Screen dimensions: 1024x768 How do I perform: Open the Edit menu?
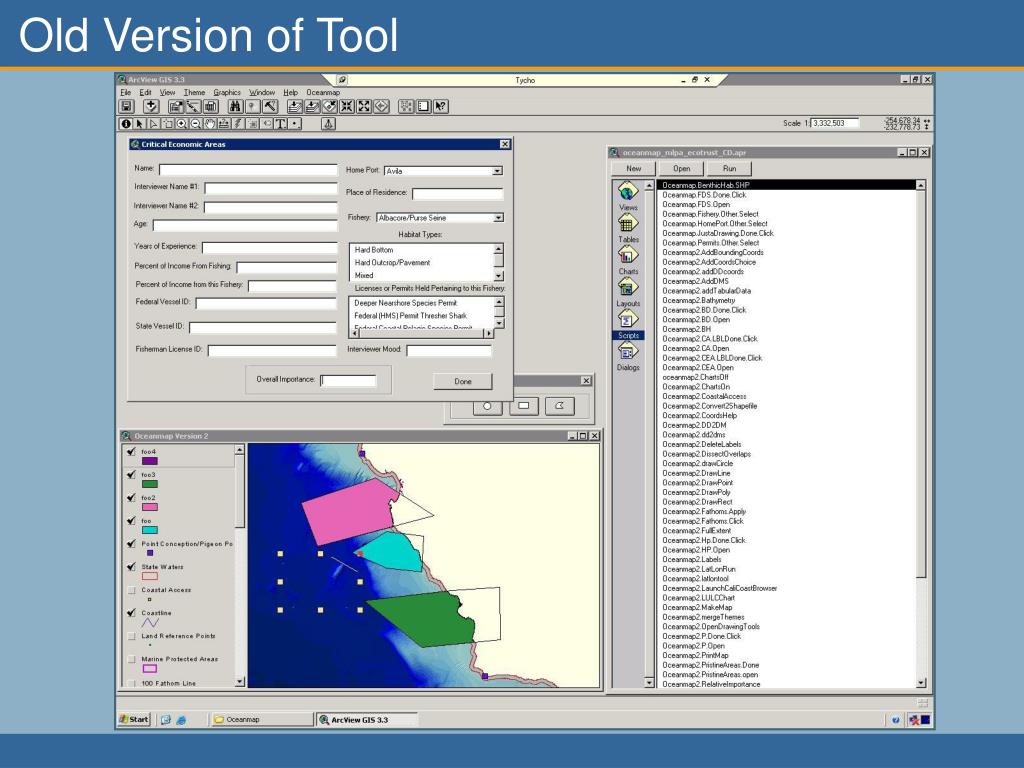[146, 93]
